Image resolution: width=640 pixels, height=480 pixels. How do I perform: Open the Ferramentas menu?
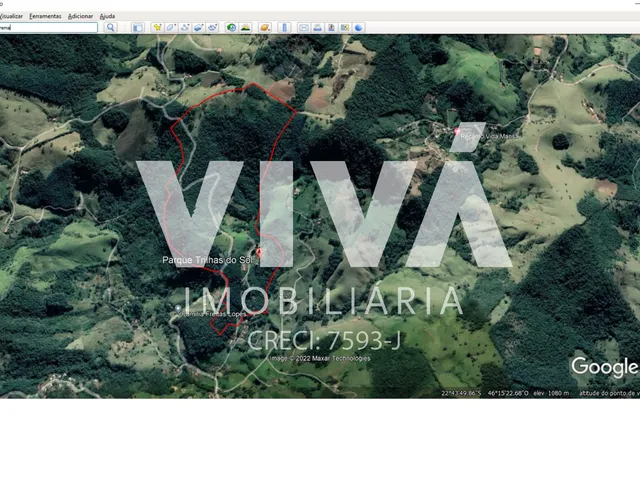[45, 16]
